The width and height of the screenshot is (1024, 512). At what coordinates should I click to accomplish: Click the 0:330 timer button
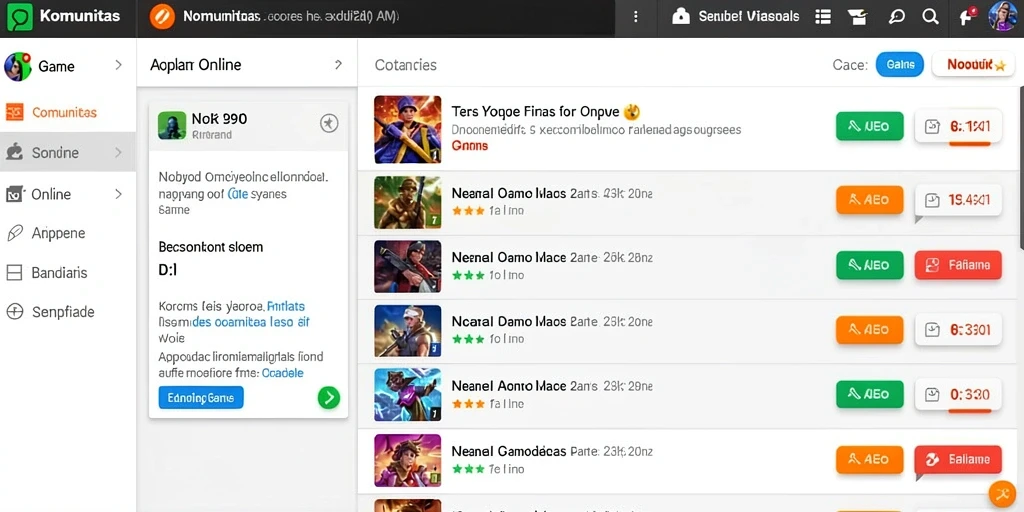(x=958, y=394)
